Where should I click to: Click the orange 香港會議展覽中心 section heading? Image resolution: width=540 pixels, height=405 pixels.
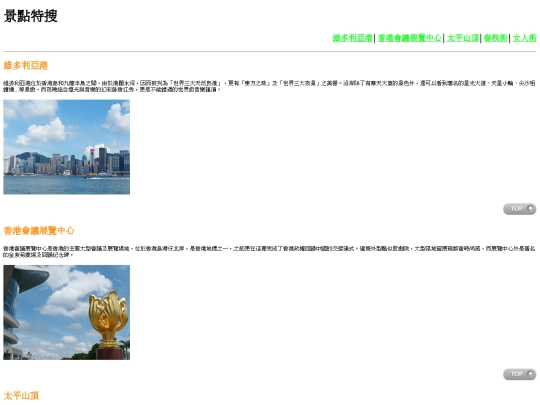(x=39, y=231)
